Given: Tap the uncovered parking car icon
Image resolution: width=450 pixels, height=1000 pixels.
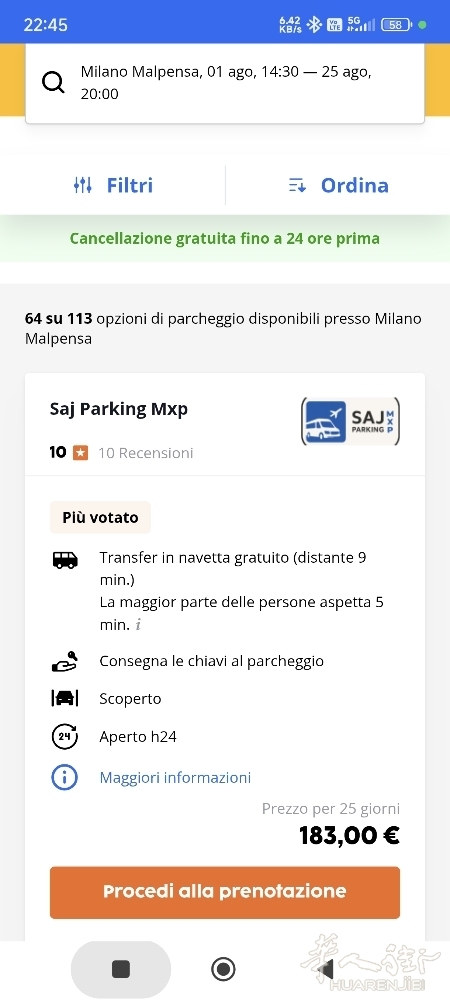Looking at the screenshot, I should [x=64, y=699].
